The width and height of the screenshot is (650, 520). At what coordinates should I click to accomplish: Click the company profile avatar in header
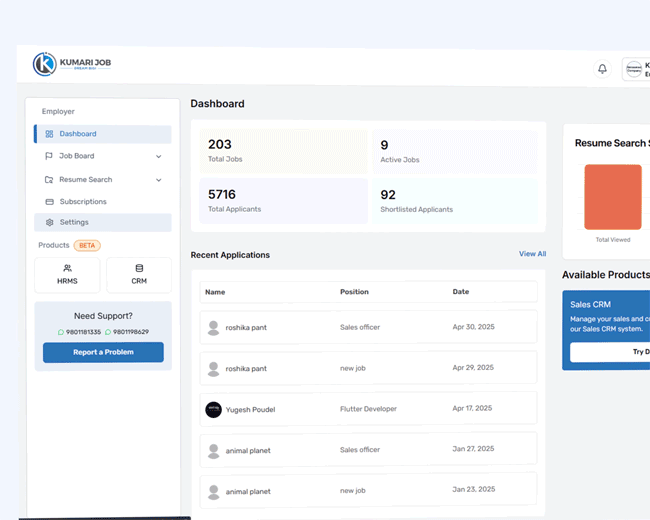coord(633,69)
